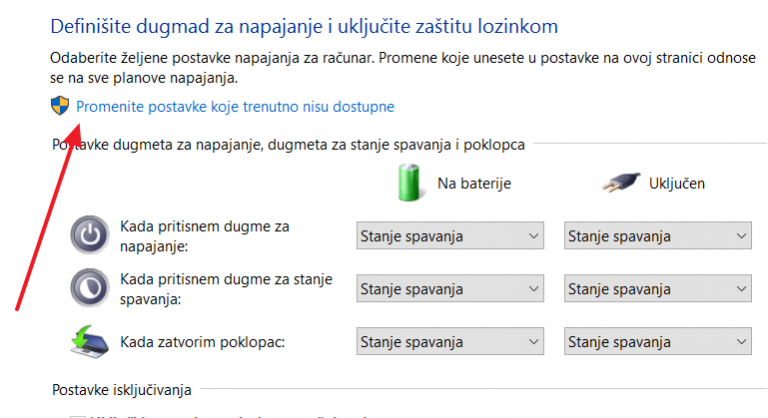768x418 pixels.
Task: Expand sleep button dropdown under Na baterije
Action: [x=450, y=289]
